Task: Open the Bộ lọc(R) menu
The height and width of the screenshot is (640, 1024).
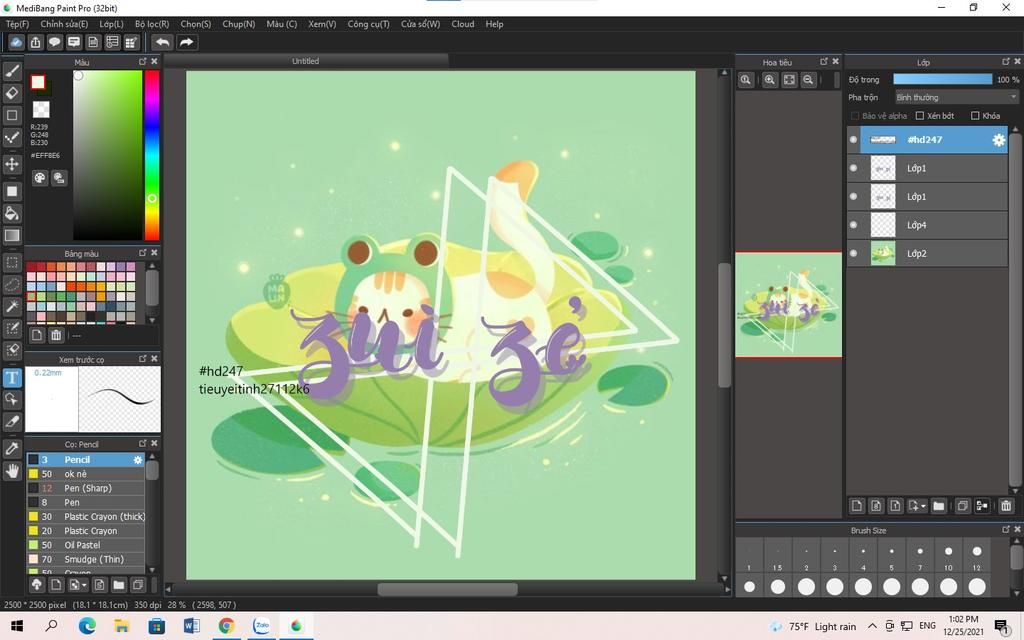Action: point(152,24)
